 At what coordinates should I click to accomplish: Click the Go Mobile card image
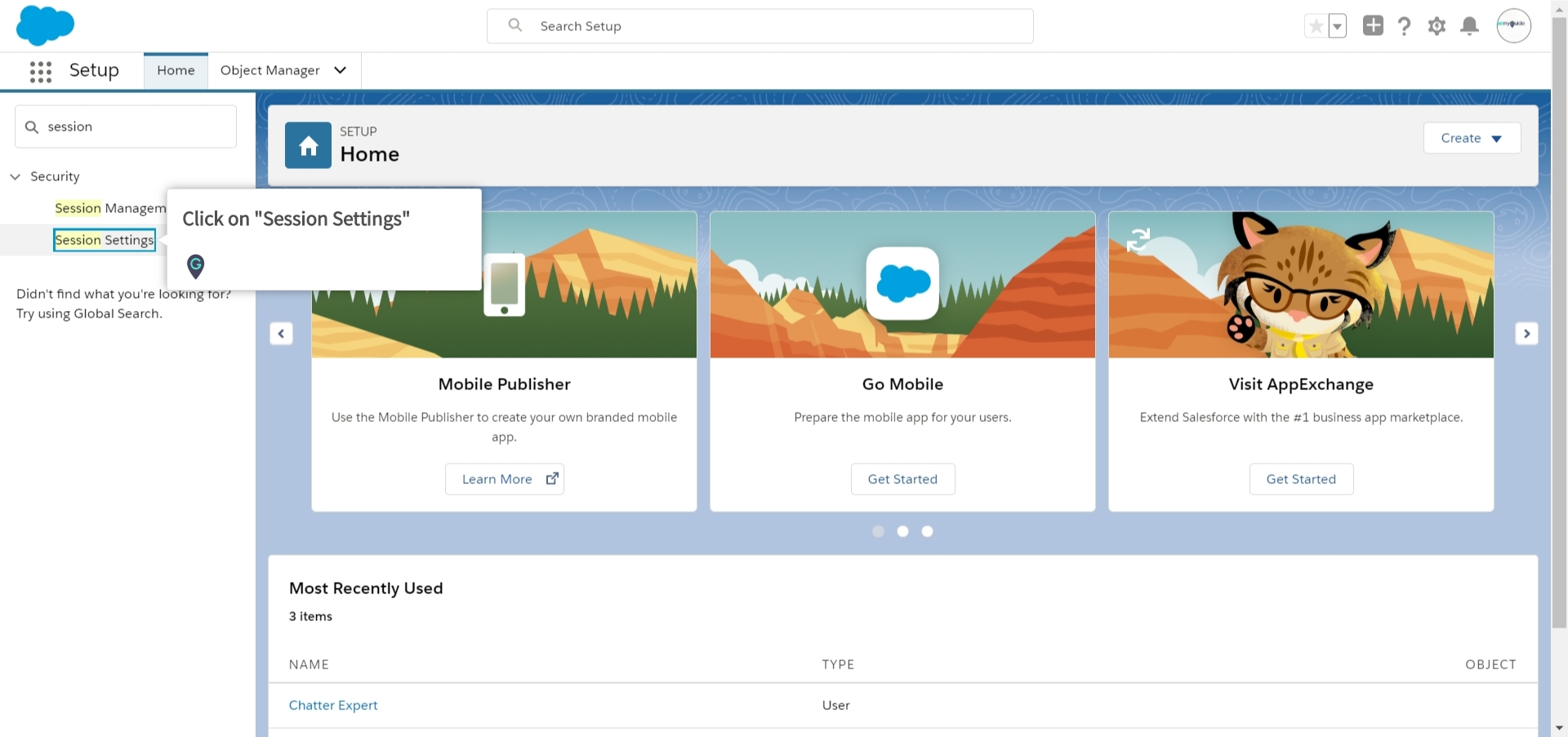[x=902, y=284]
